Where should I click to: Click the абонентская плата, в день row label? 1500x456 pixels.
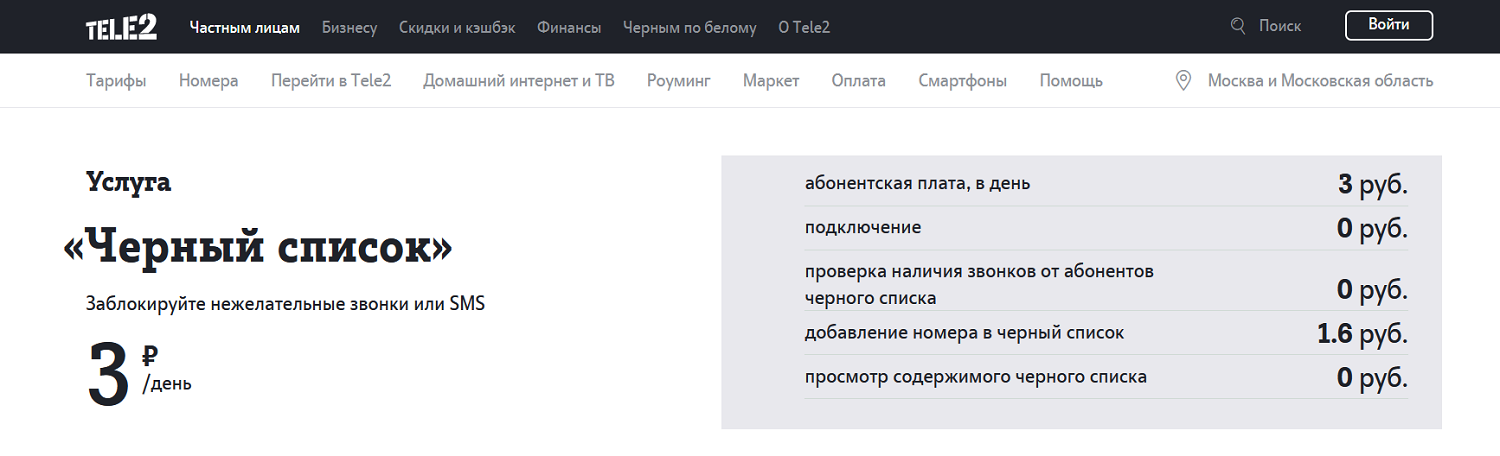(x=917, y=184)
